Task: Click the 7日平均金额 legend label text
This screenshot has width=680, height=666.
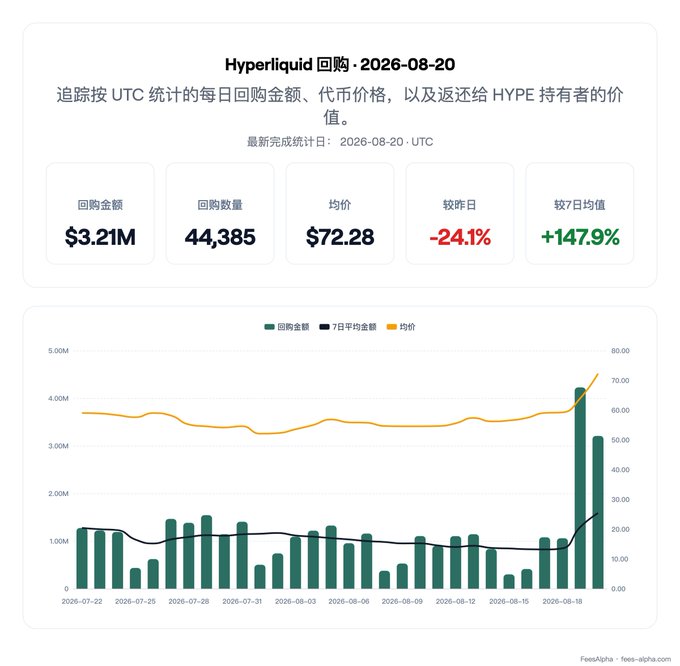Action: (x=354, y=326)
